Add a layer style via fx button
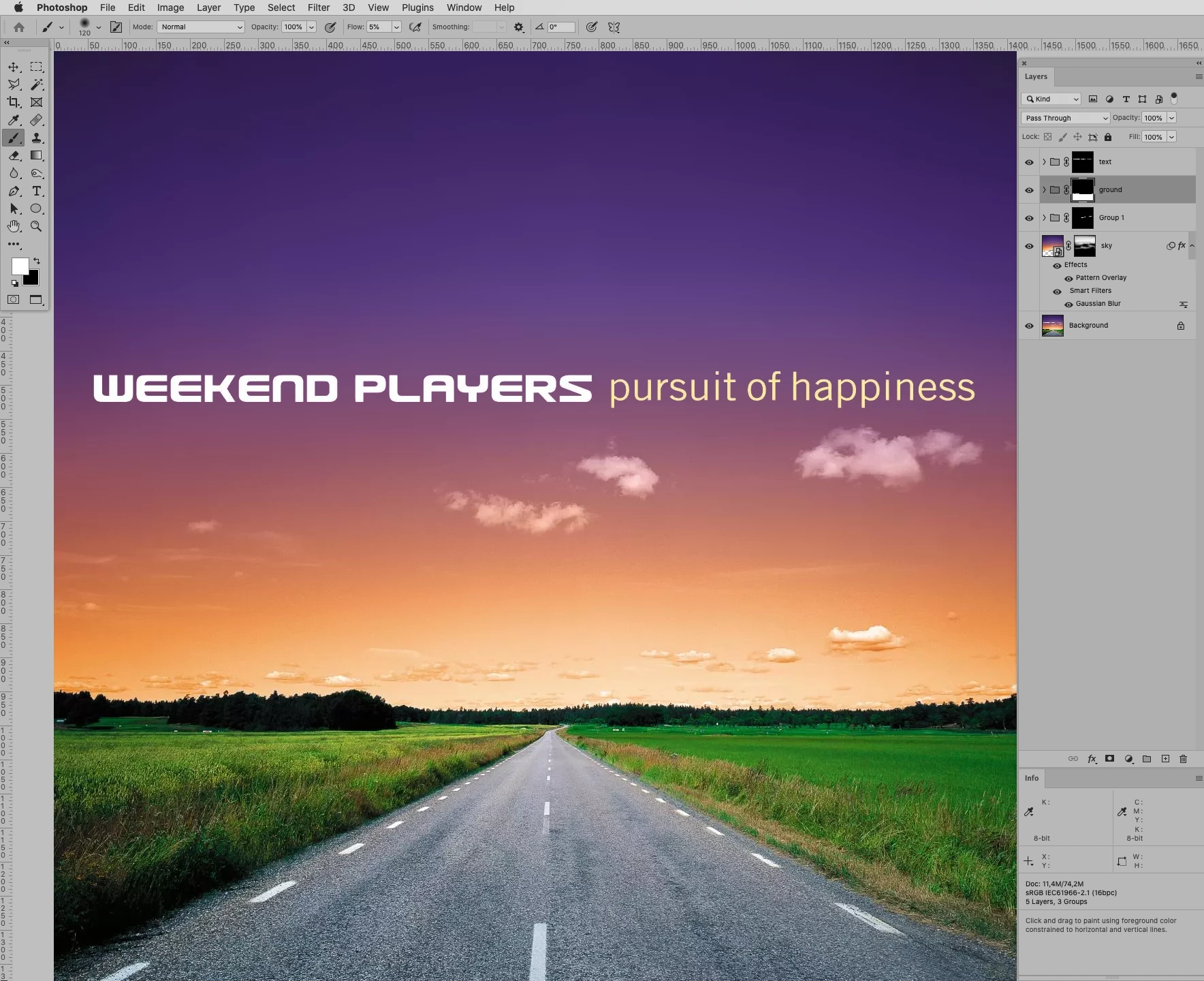The height and width of the screenshot is (981, 1204). [x=1092, y=759]
